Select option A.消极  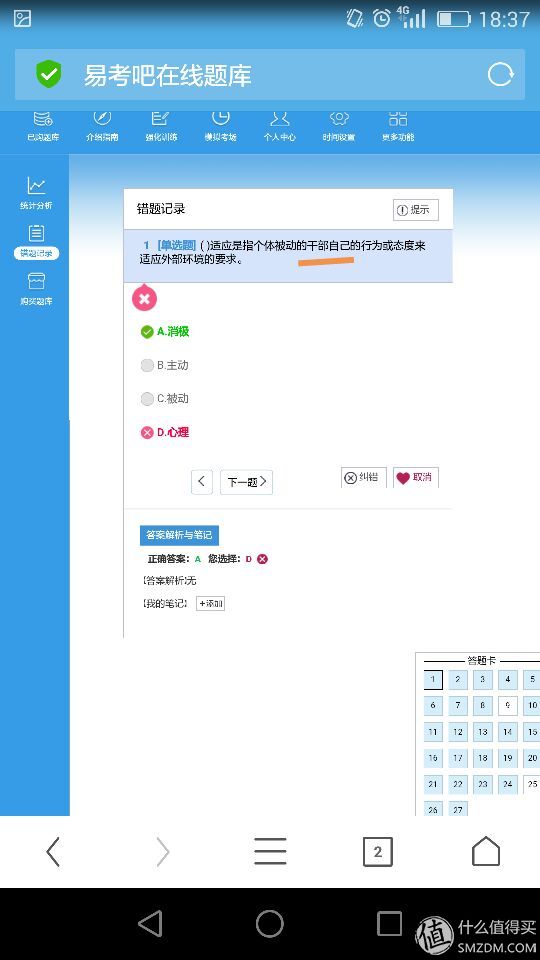point(165,332)
